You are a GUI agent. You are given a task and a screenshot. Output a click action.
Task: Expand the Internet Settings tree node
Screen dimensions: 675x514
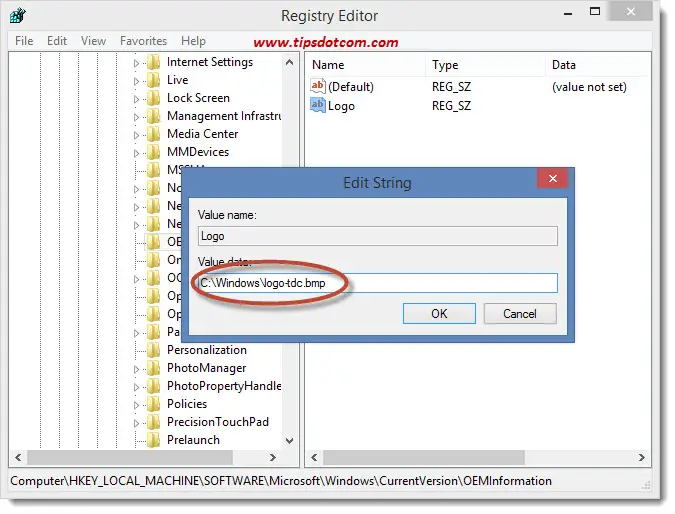[137, 62]
